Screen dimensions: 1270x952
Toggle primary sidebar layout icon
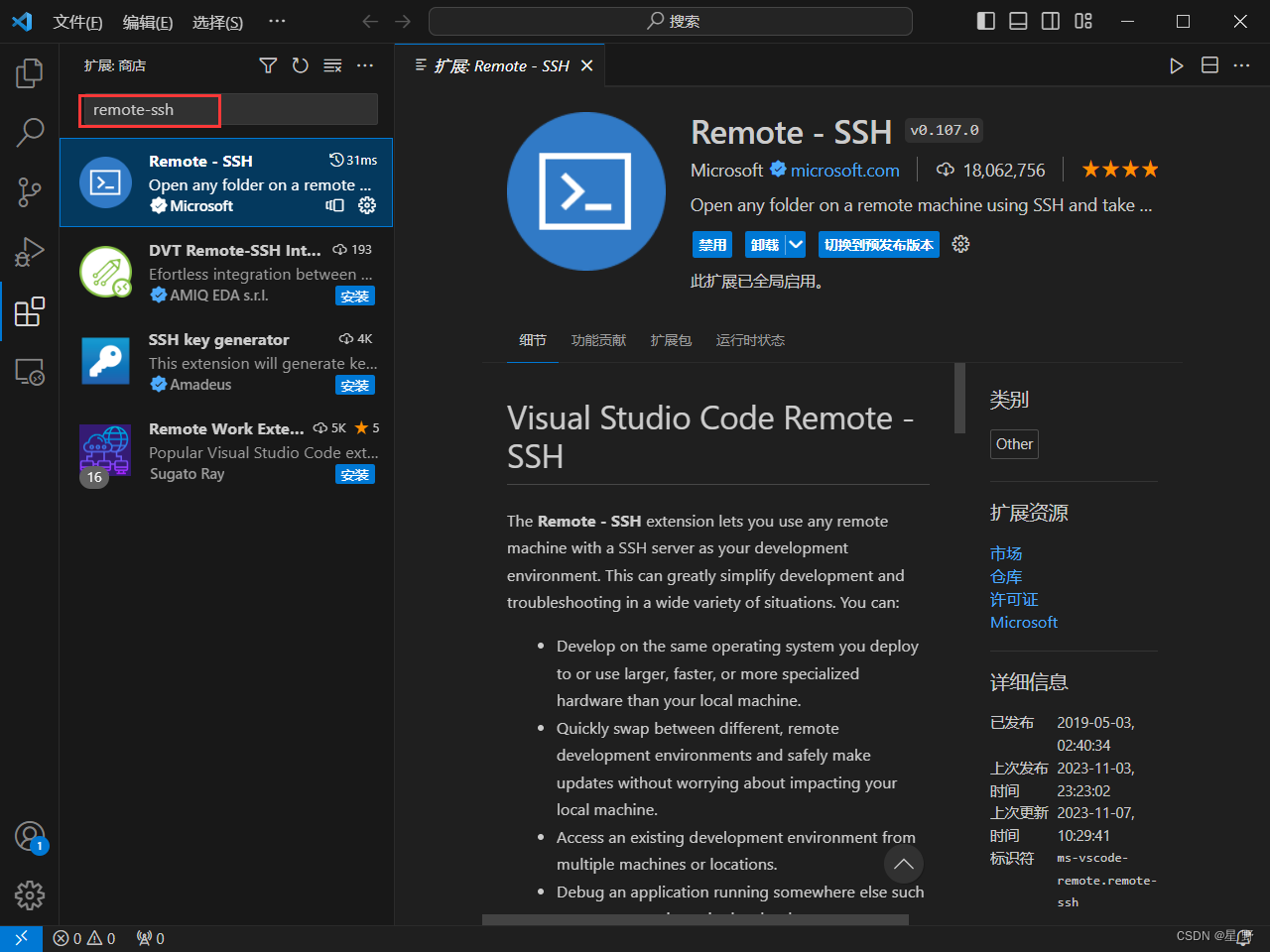(986, 21)
